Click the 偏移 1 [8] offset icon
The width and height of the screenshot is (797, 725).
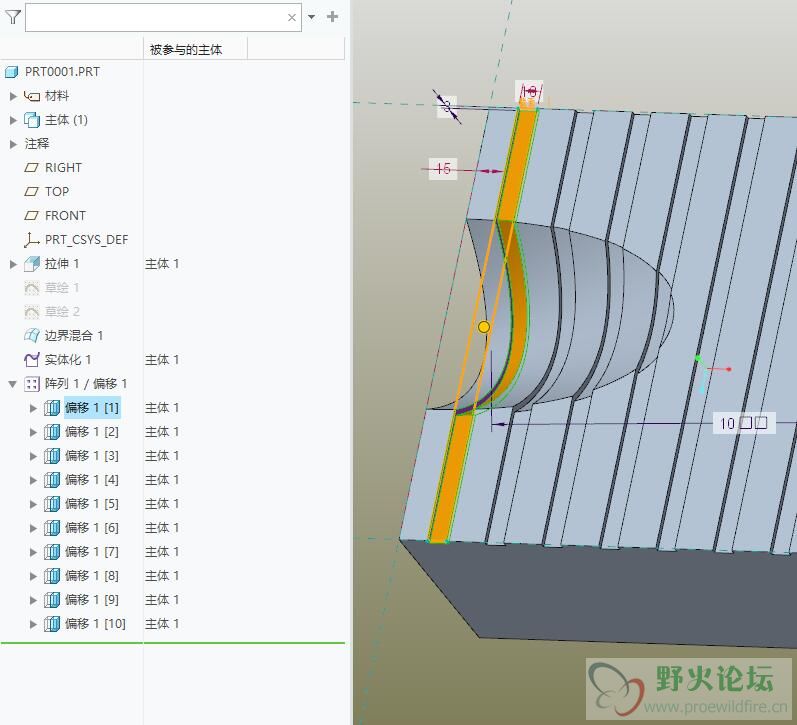pyautogui.click(x=52, y=576)
